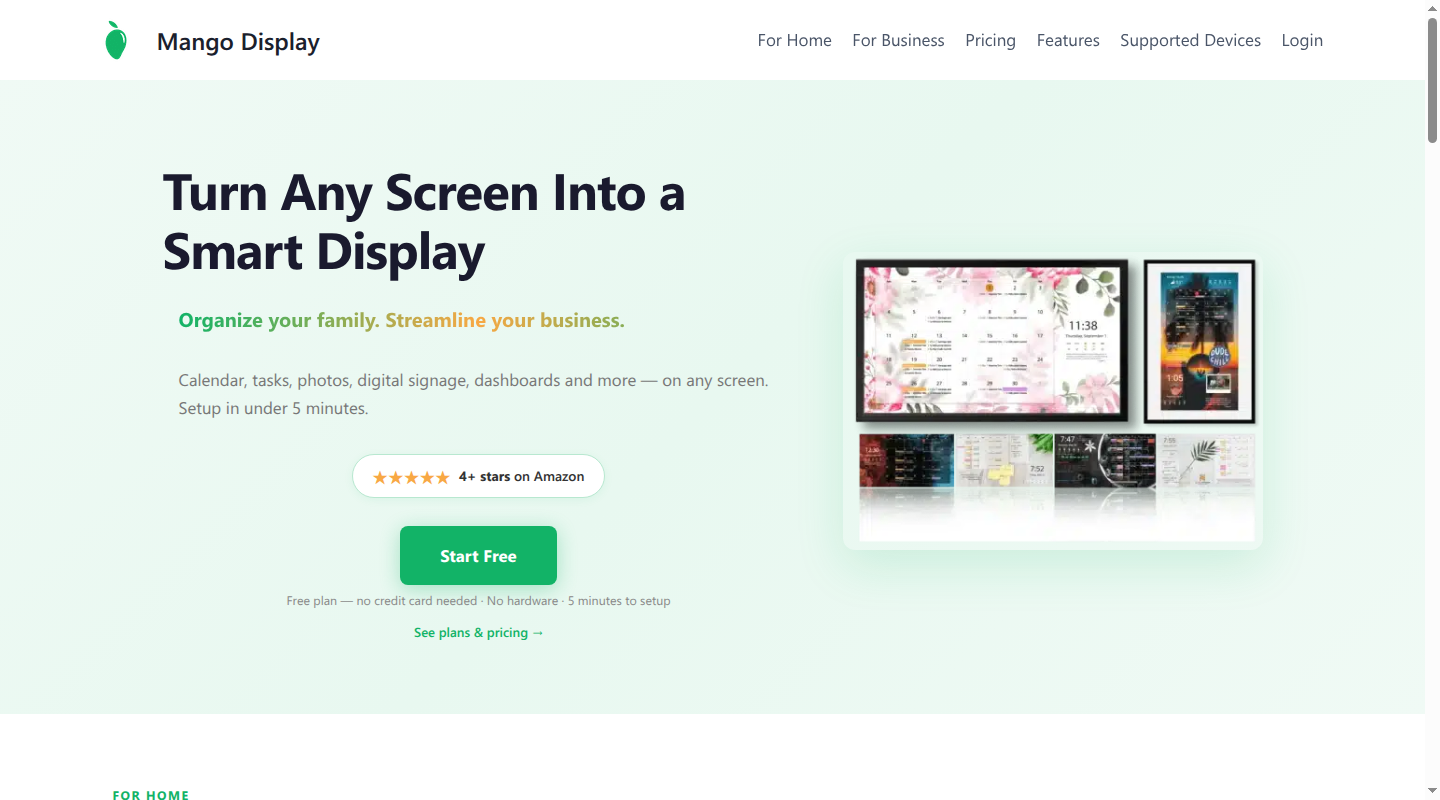Click the FOR HOME section label
This screenshot has width=1440, height=800.
point(151,796)
